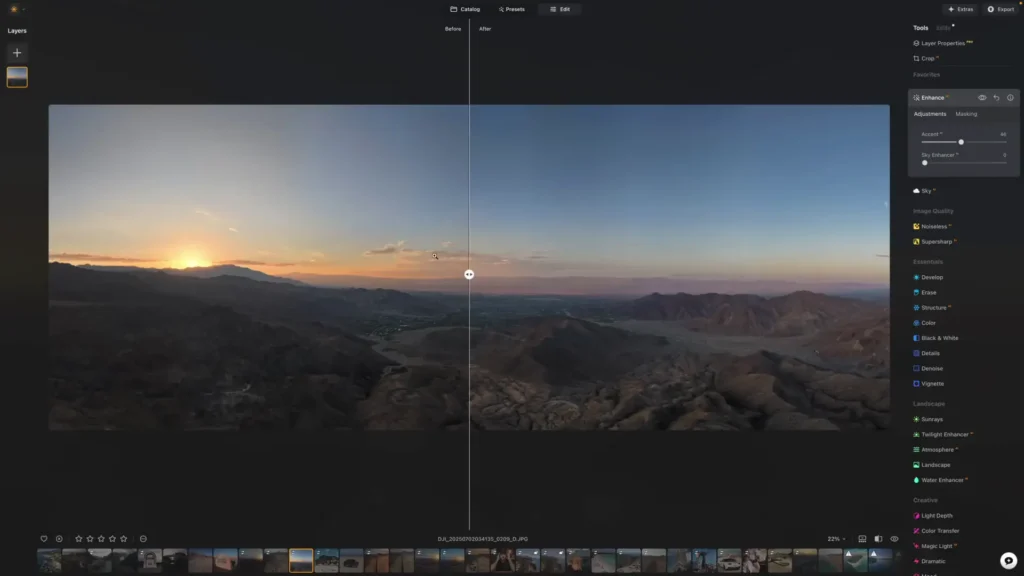Select the Sunrays tool
The width and height of the screenshot is (1024, 576).
(x=930, y=418)
